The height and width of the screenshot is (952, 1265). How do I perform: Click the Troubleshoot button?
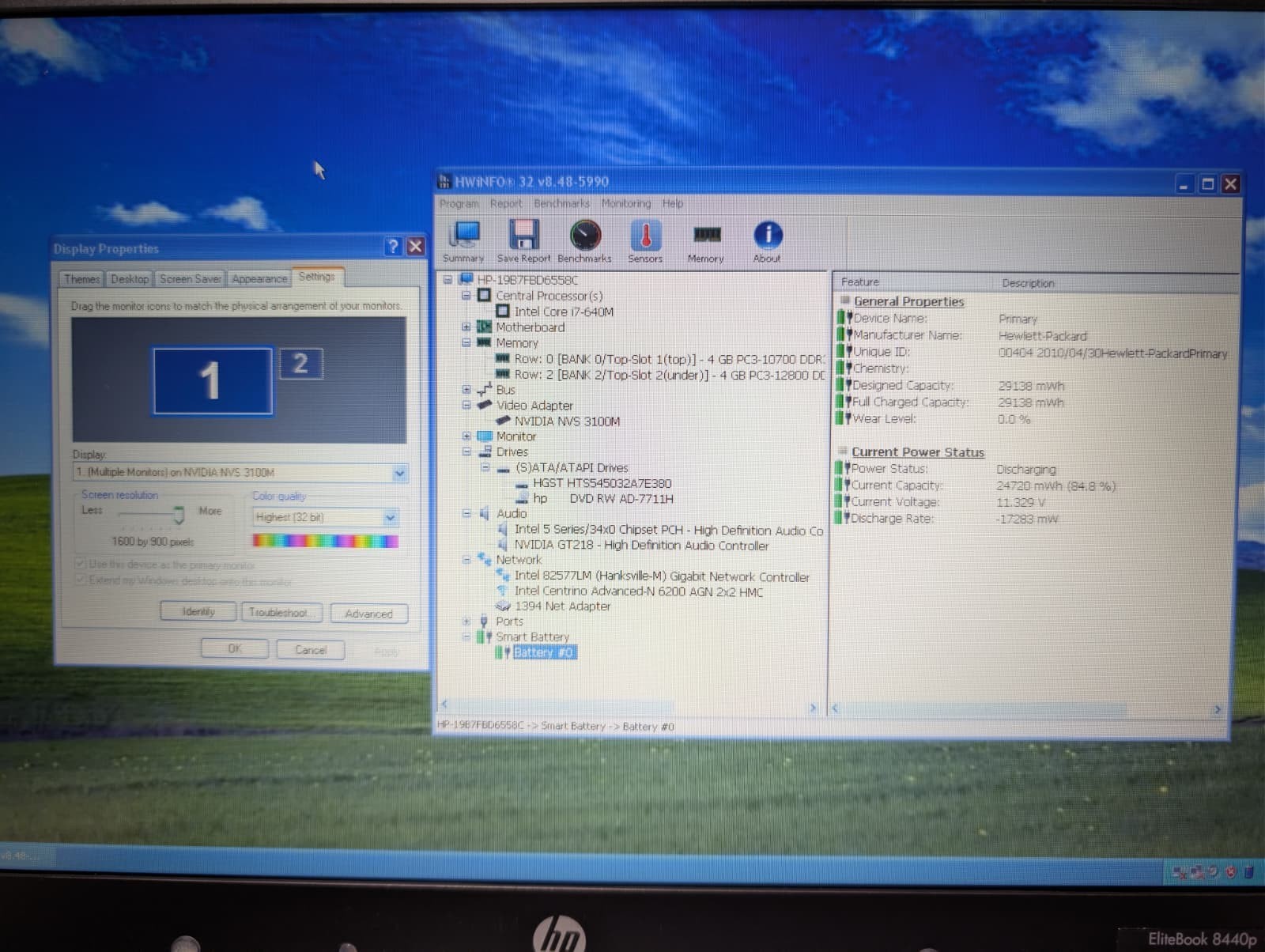pyautogui.click(x=282, y=613)
